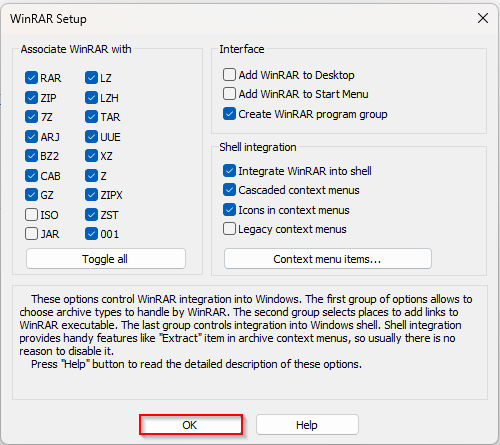Viewport: 500px width, 445px height.
Task: Disable Integrate WinRAR into shell
Action: coord(229,171)
